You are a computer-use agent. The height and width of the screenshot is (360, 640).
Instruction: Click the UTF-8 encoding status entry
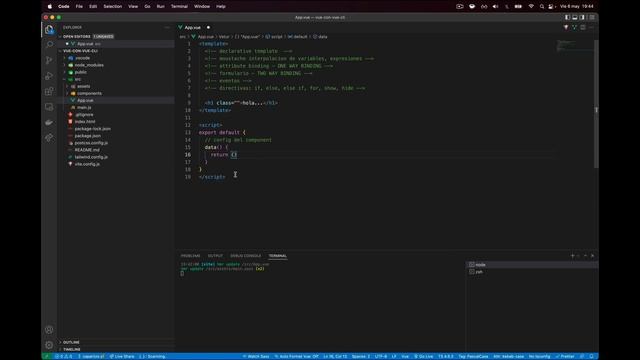(x=380, y=357)
